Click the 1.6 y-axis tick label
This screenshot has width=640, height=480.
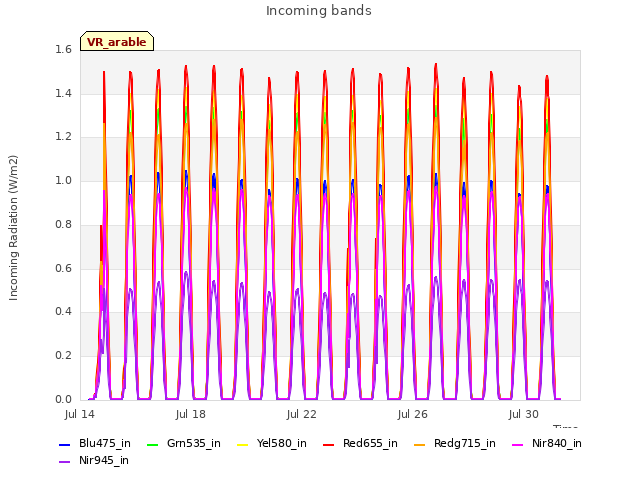click(x=63, y=50)
